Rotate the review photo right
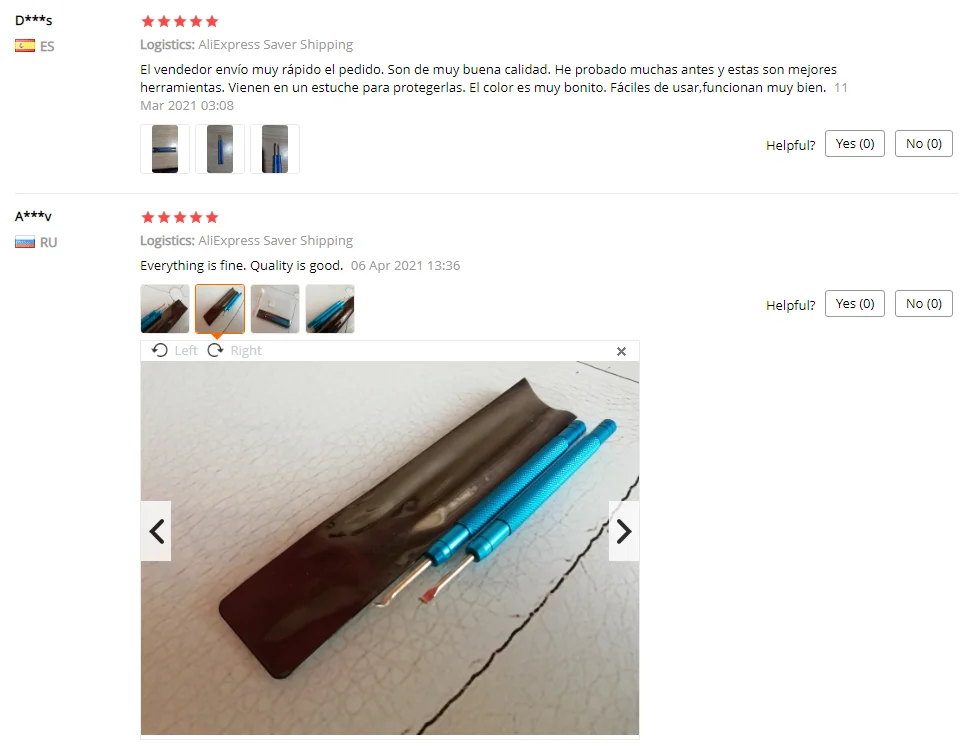963x749 pixels. click(235, 351)
